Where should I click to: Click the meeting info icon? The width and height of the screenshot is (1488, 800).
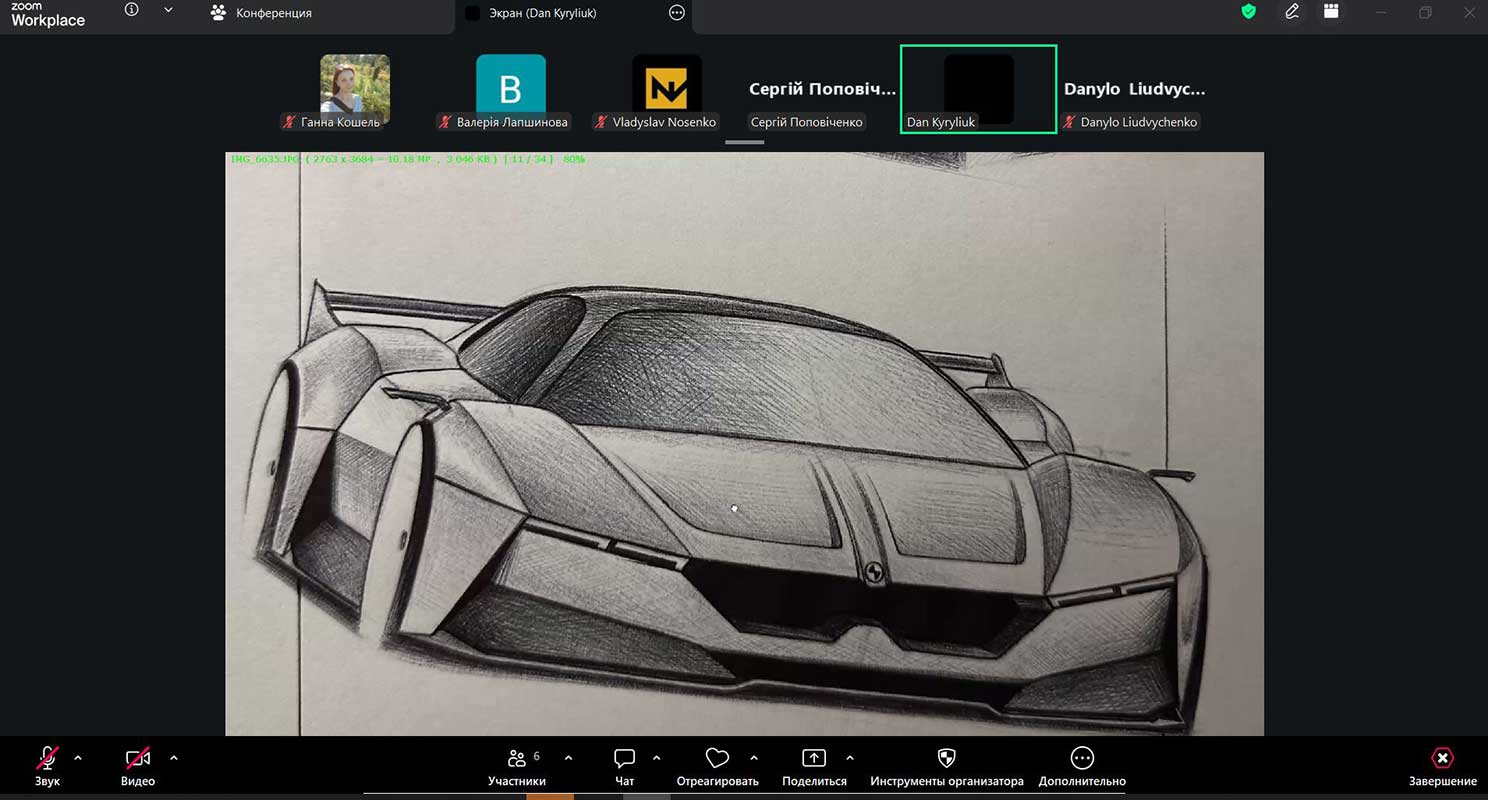(132, 10)
